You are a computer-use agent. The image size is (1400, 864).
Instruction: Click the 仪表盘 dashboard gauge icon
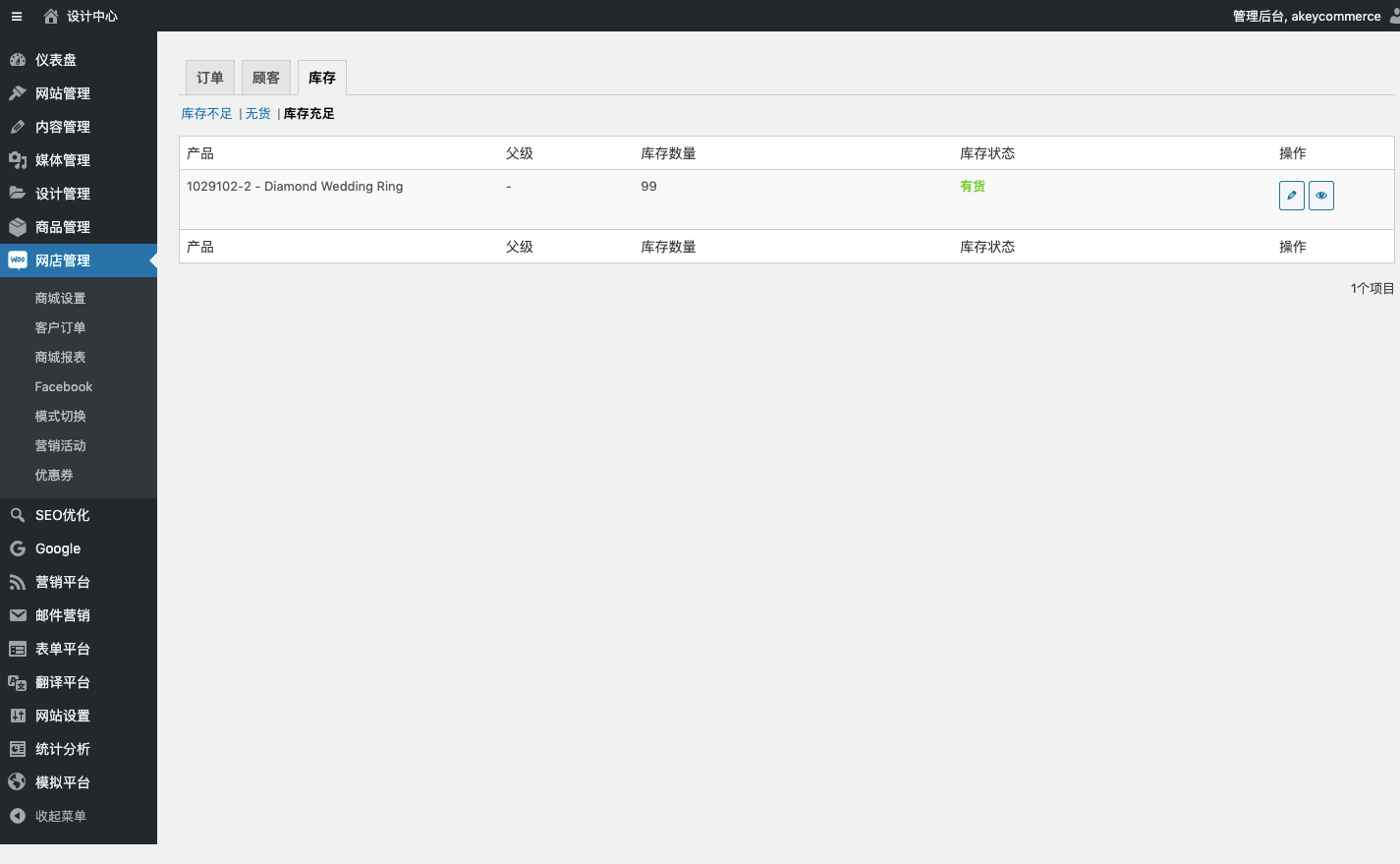click(x=18, y=60)
